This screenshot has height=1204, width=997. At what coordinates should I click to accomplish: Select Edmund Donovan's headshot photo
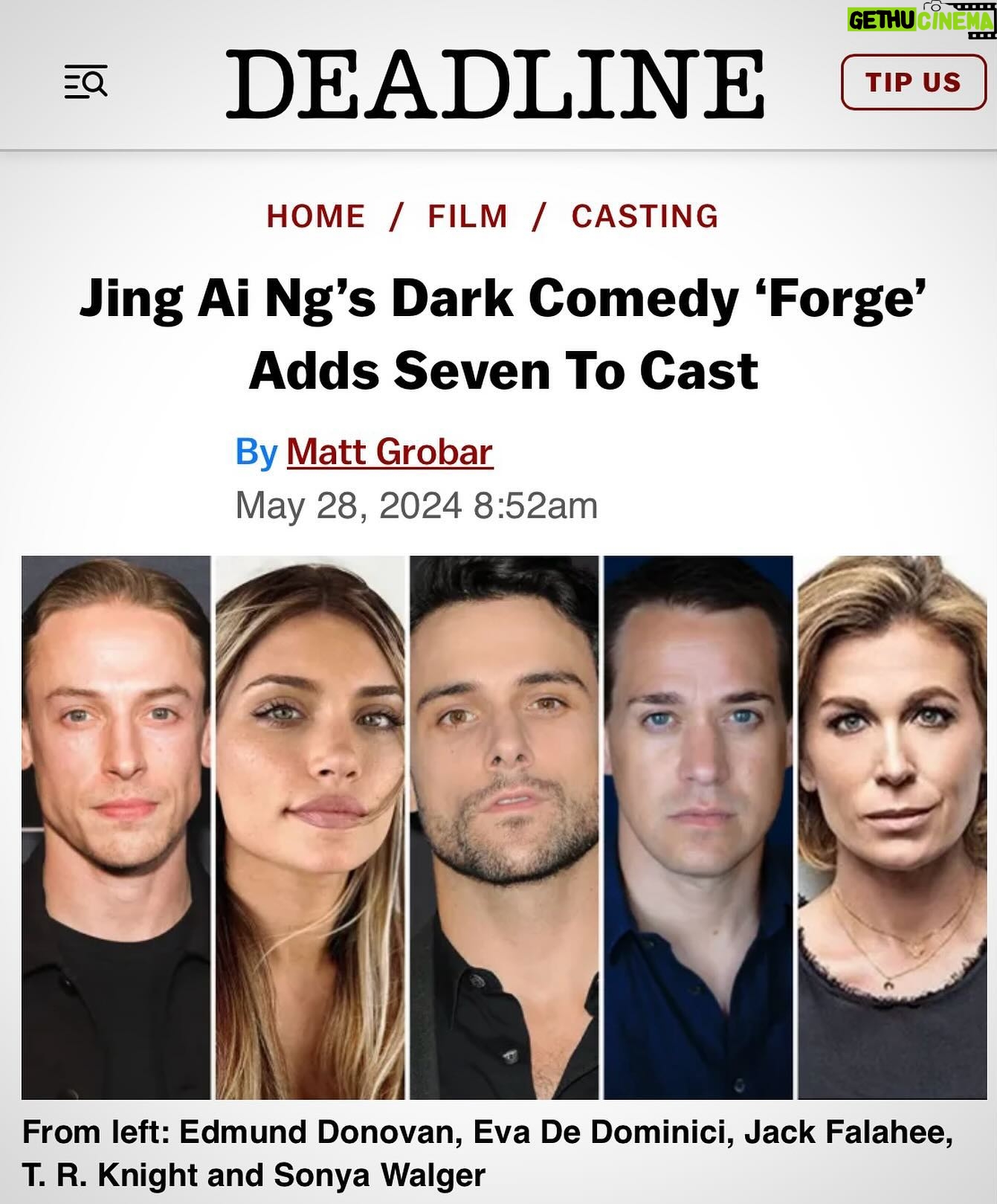pyautogui.click(x=116, y=827)
